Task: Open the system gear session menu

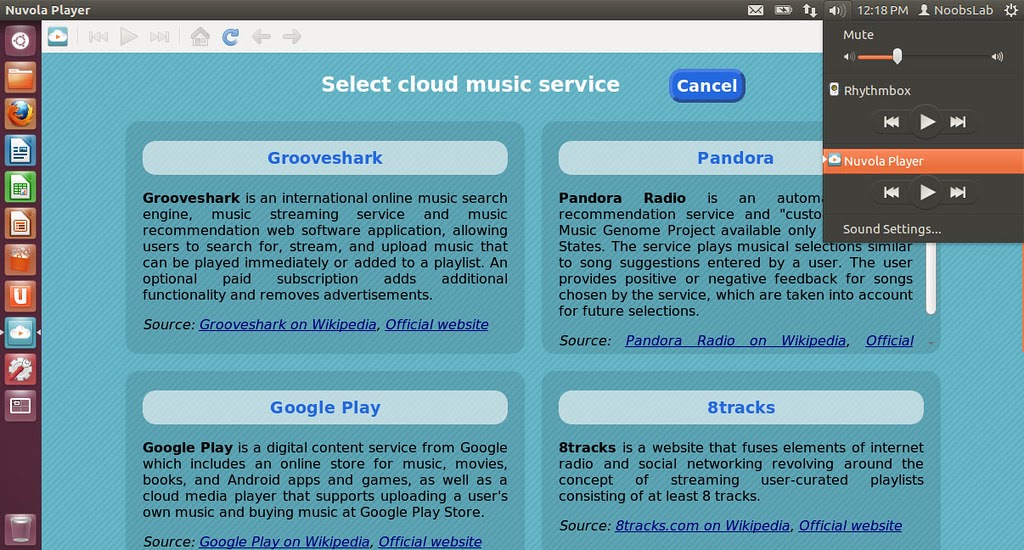Action: pyautogui.click(x=1010, y=10)
